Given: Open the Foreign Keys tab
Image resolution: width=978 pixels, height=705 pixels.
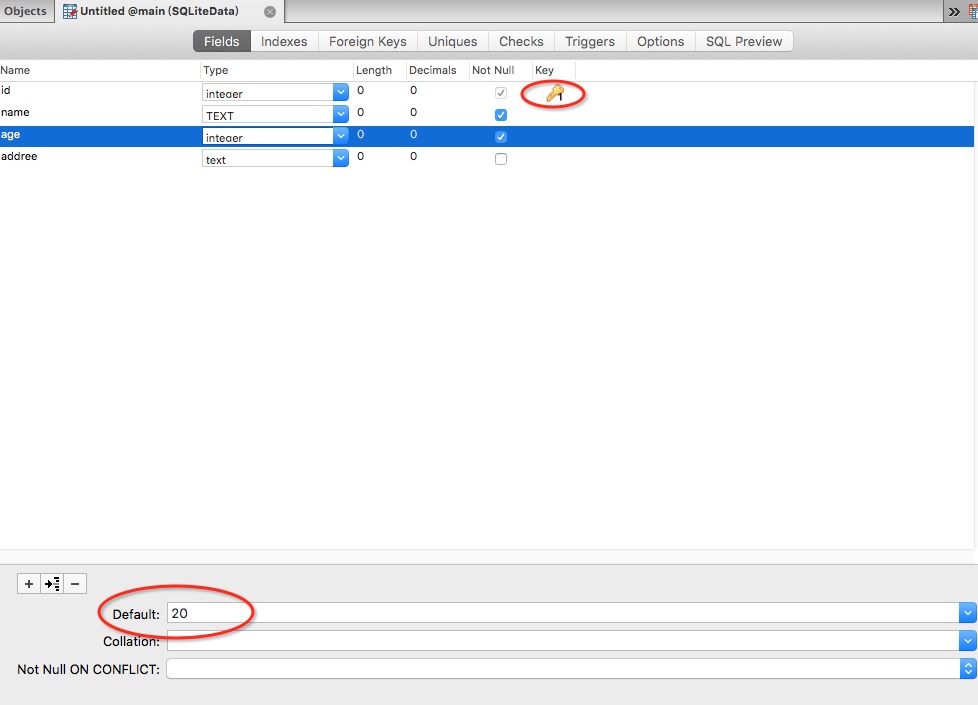Looking at the screenshot, I should pos(367,41).
